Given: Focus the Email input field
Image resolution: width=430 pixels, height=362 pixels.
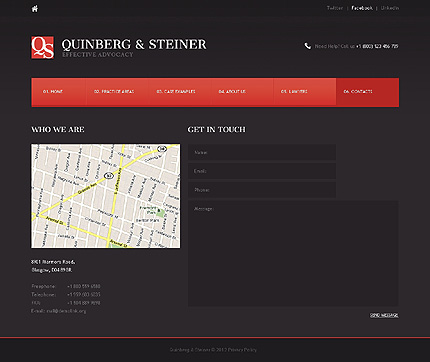Looking at the screenshot, I should click(x=262, y=171).
